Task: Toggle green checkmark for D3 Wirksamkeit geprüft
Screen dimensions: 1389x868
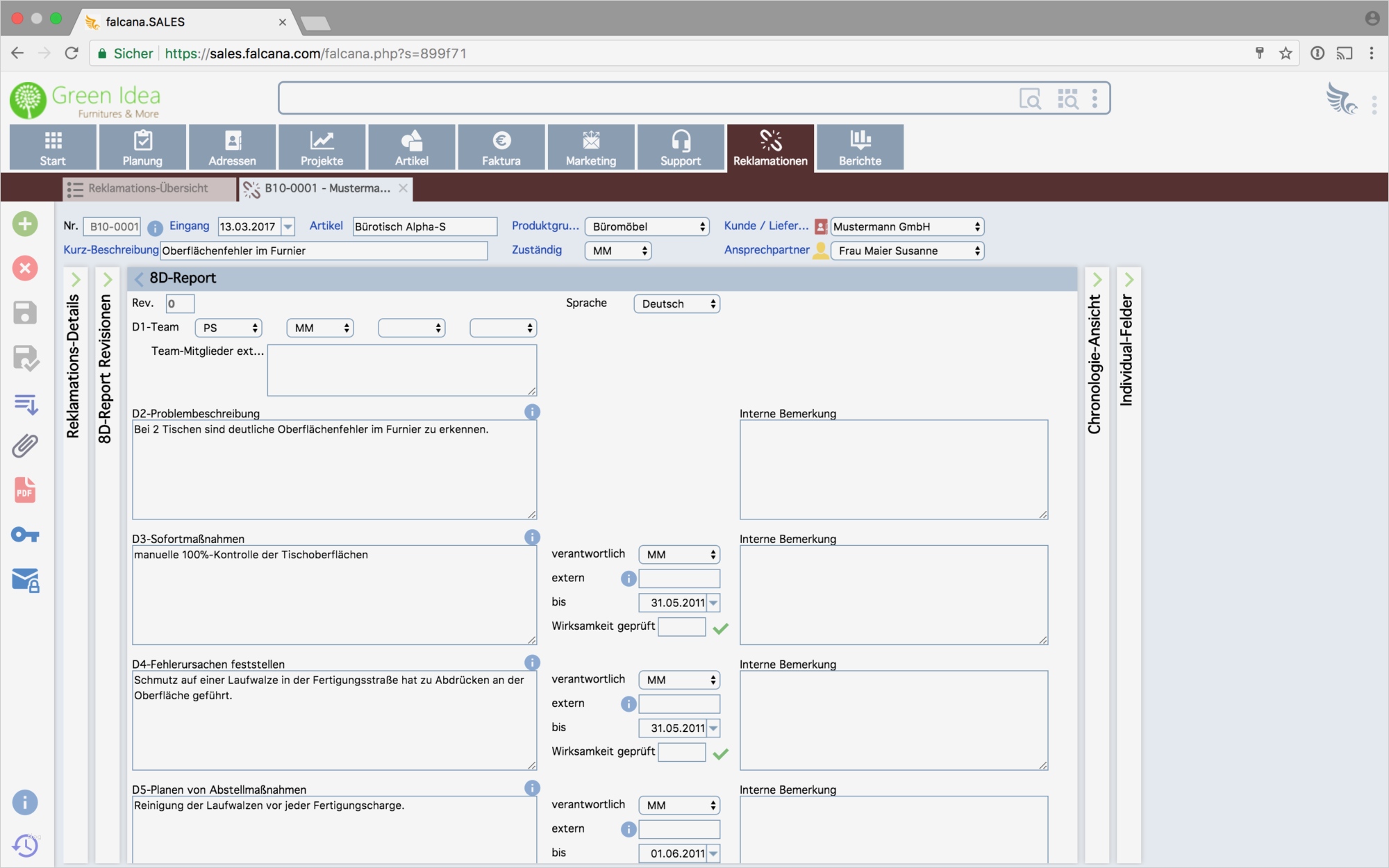Action: click(721, 628)
